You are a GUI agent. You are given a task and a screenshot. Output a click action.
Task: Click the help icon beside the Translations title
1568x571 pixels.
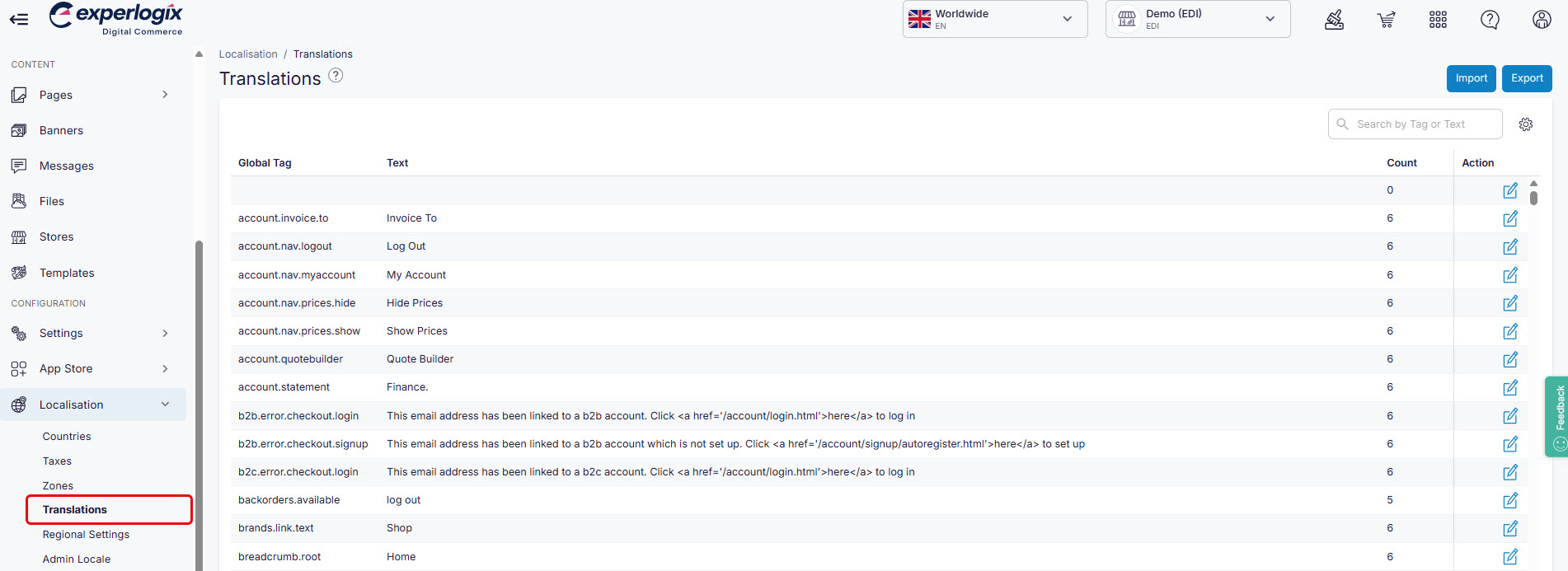(336, 76)
